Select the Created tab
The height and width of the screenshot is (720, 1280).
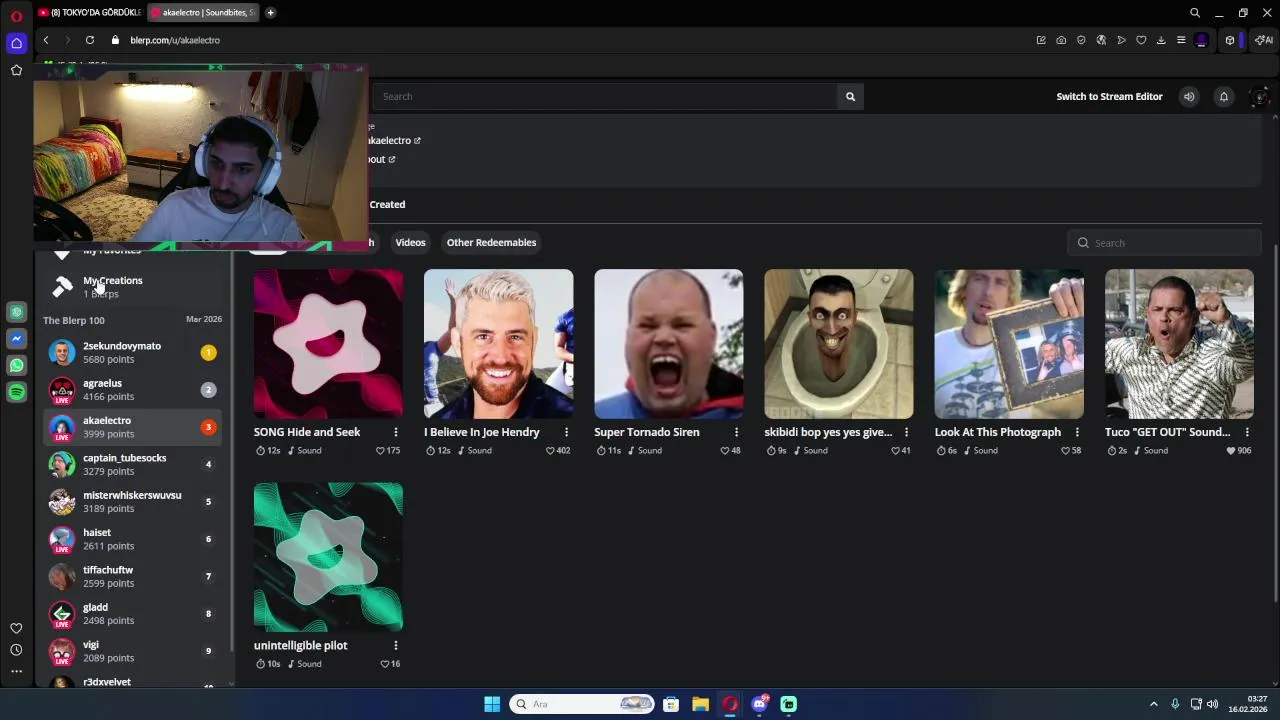click(x=387, y=204)
